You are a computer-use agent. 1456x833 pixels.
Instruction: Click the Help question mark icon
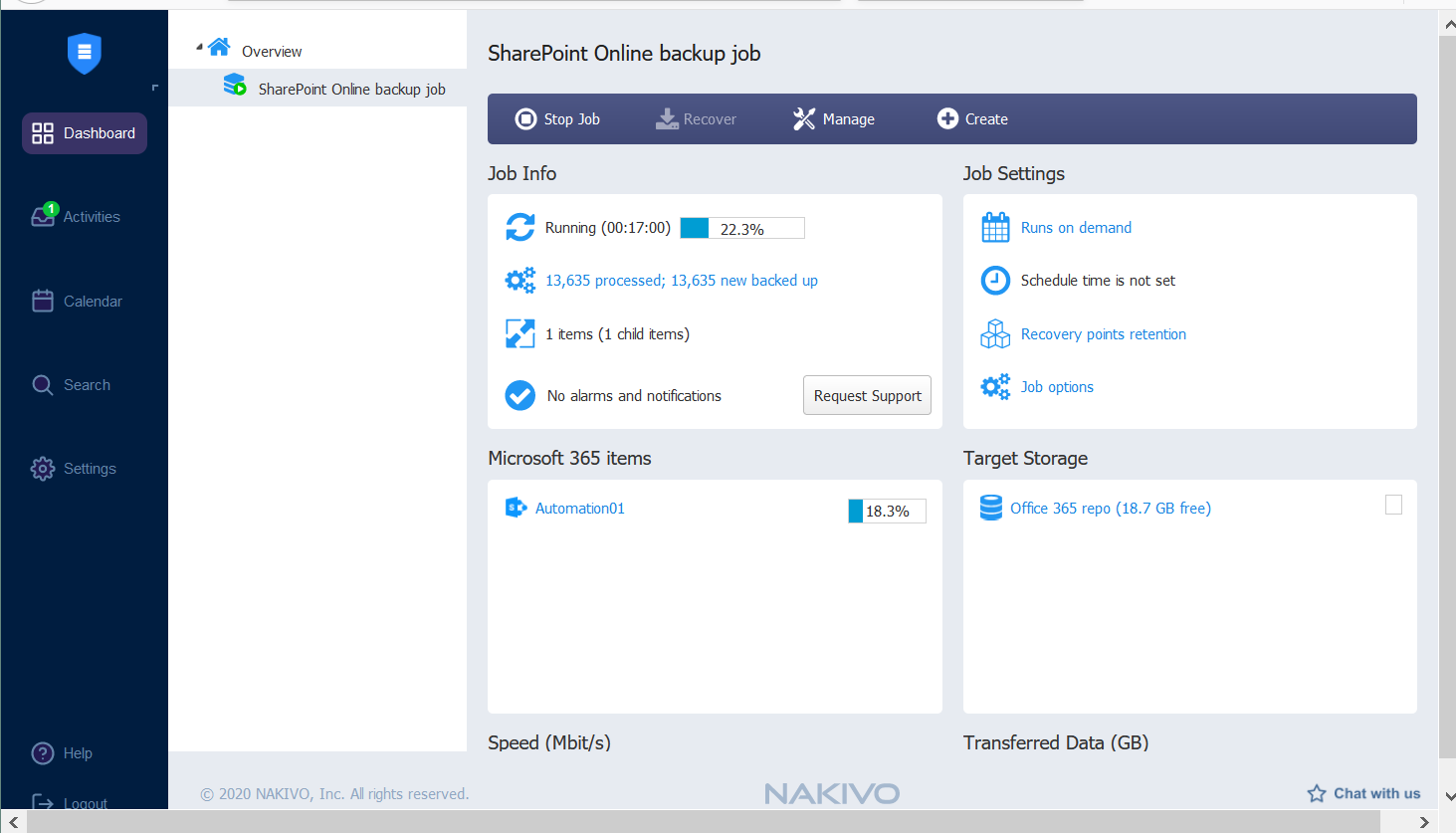(x=43, y=753)
